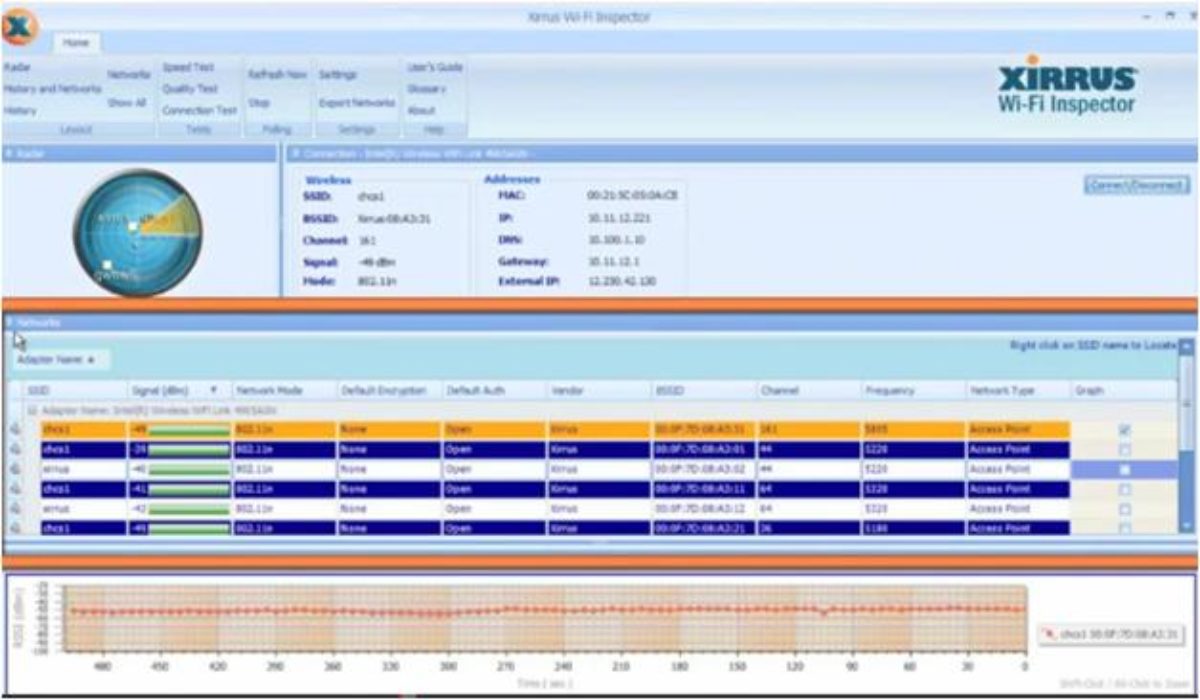Click signal bar in -39 dBm row
This screenshot has height=700, width=1200.
188,450
